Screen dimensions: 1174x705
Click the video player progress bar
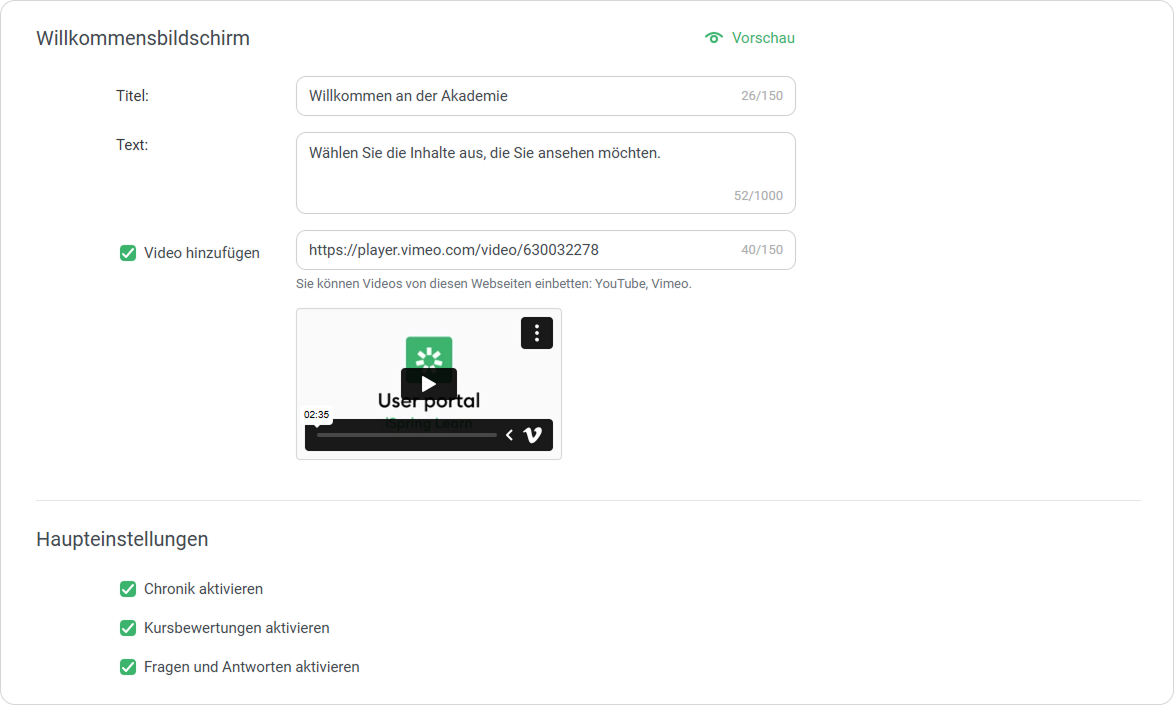tap(406, 435)
